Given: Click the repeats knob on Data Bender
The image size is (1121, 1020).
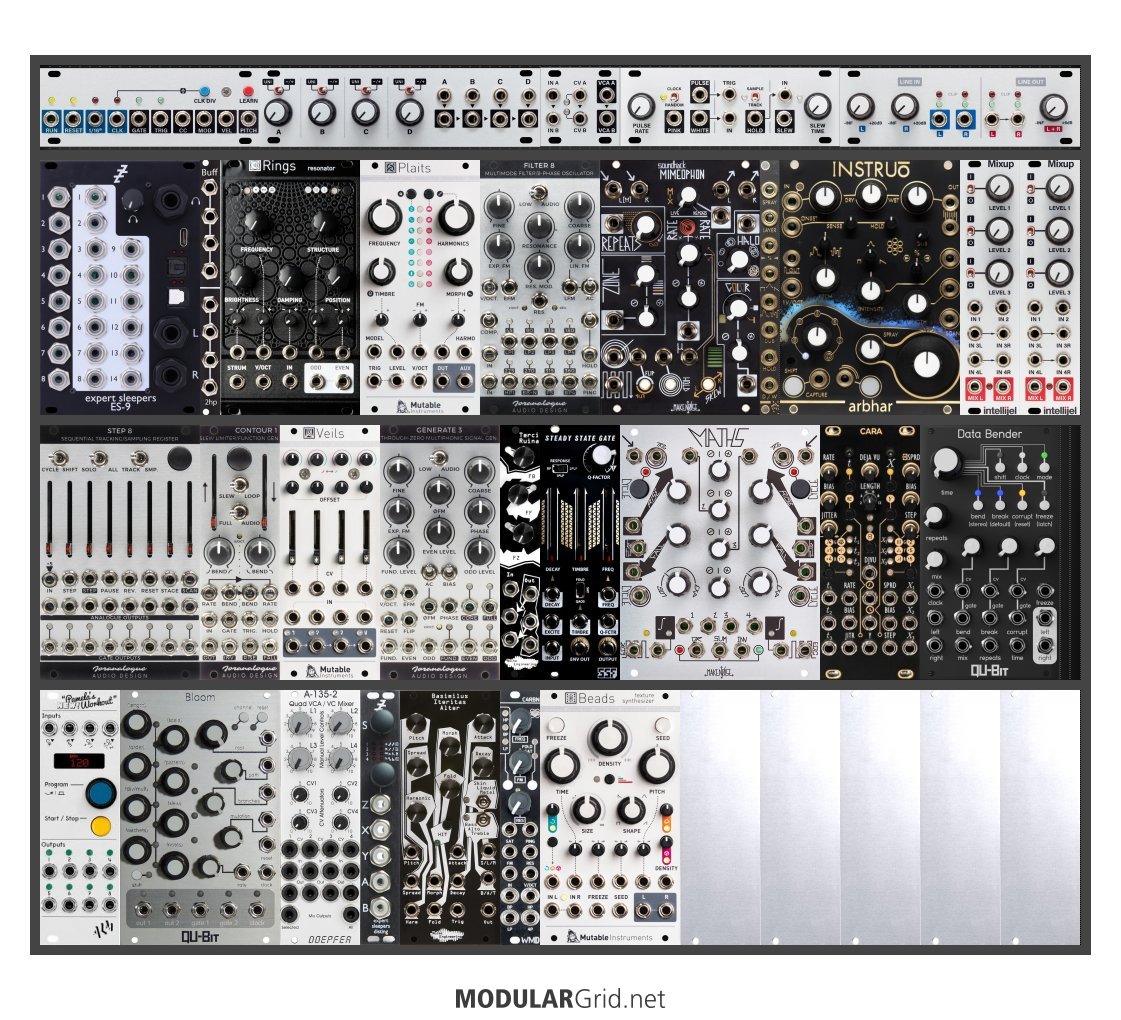Looking at the screenshot, I should pyautogui.click(x=937, y=517).
